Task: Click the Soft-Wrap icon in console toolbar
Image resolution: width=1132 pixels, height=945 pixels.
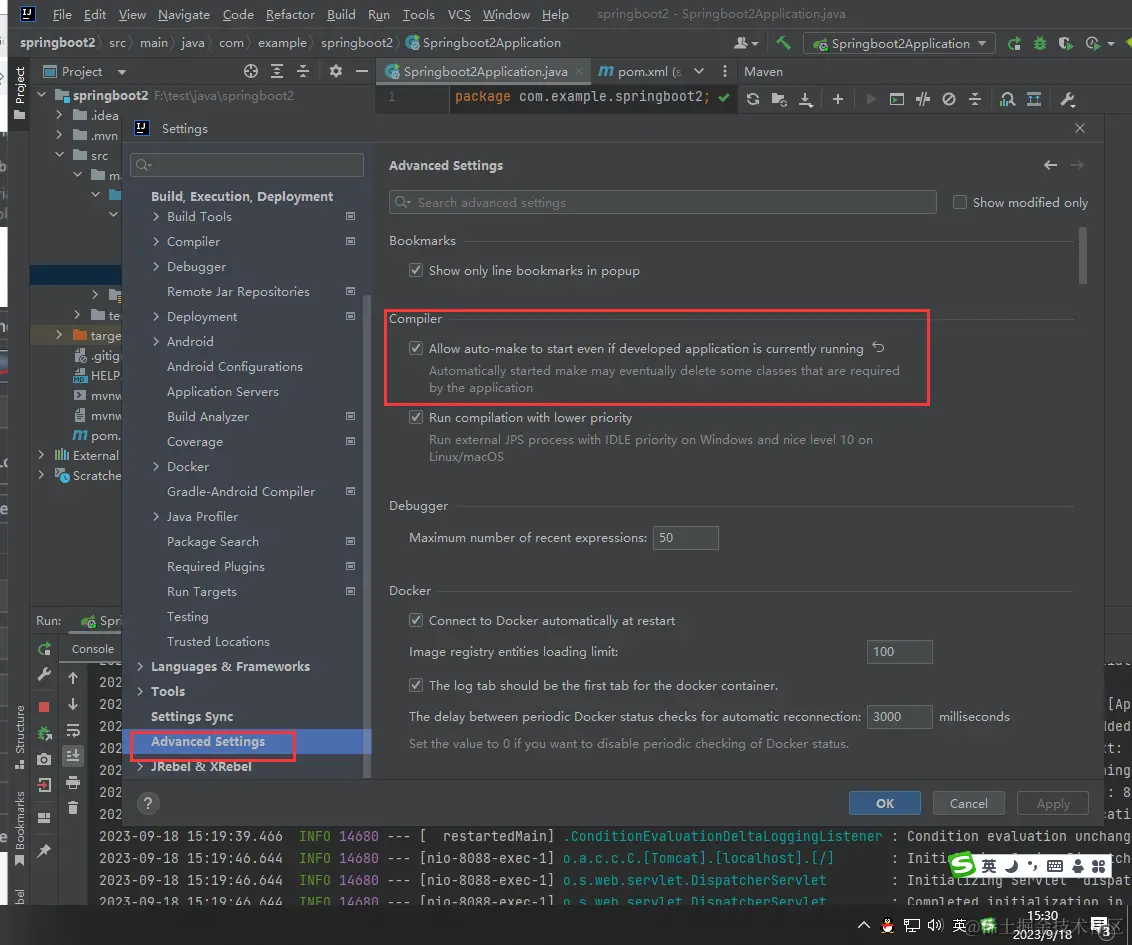Action: [x=73, y=731]
